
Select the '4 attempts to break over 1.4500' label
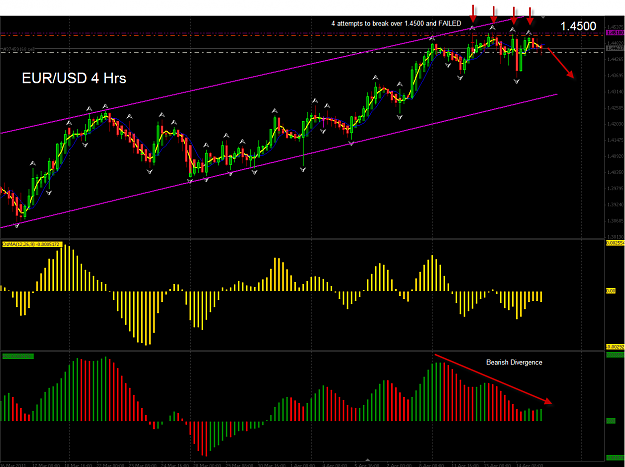coord(396,24)
